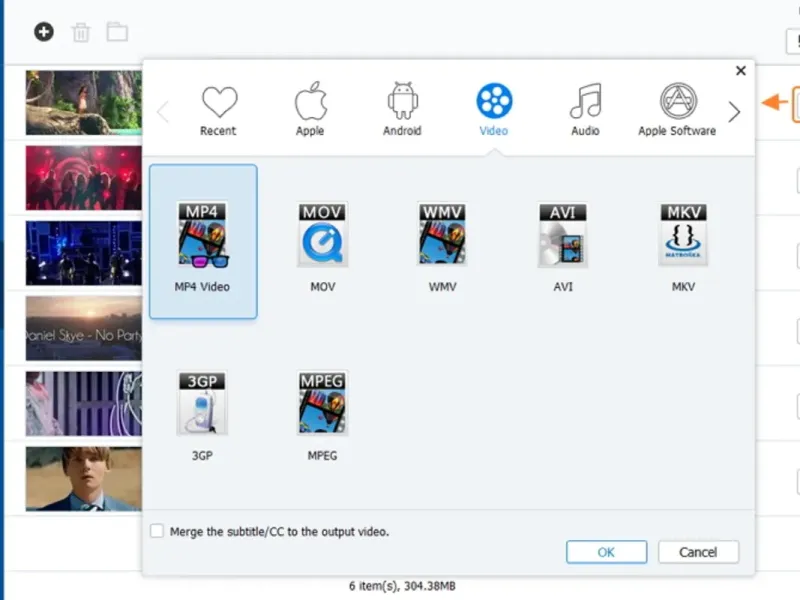Click the add files plus icon
This screenshot has width=800, height=600.
pyautogui.click(x=44, y=32)
